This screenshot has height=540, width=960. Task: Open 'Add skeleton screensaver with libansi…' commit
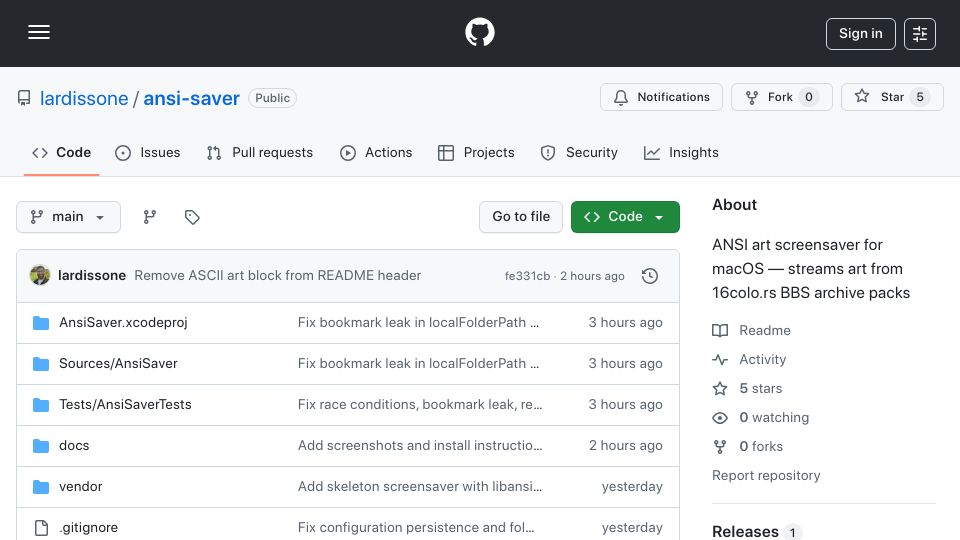420,487
